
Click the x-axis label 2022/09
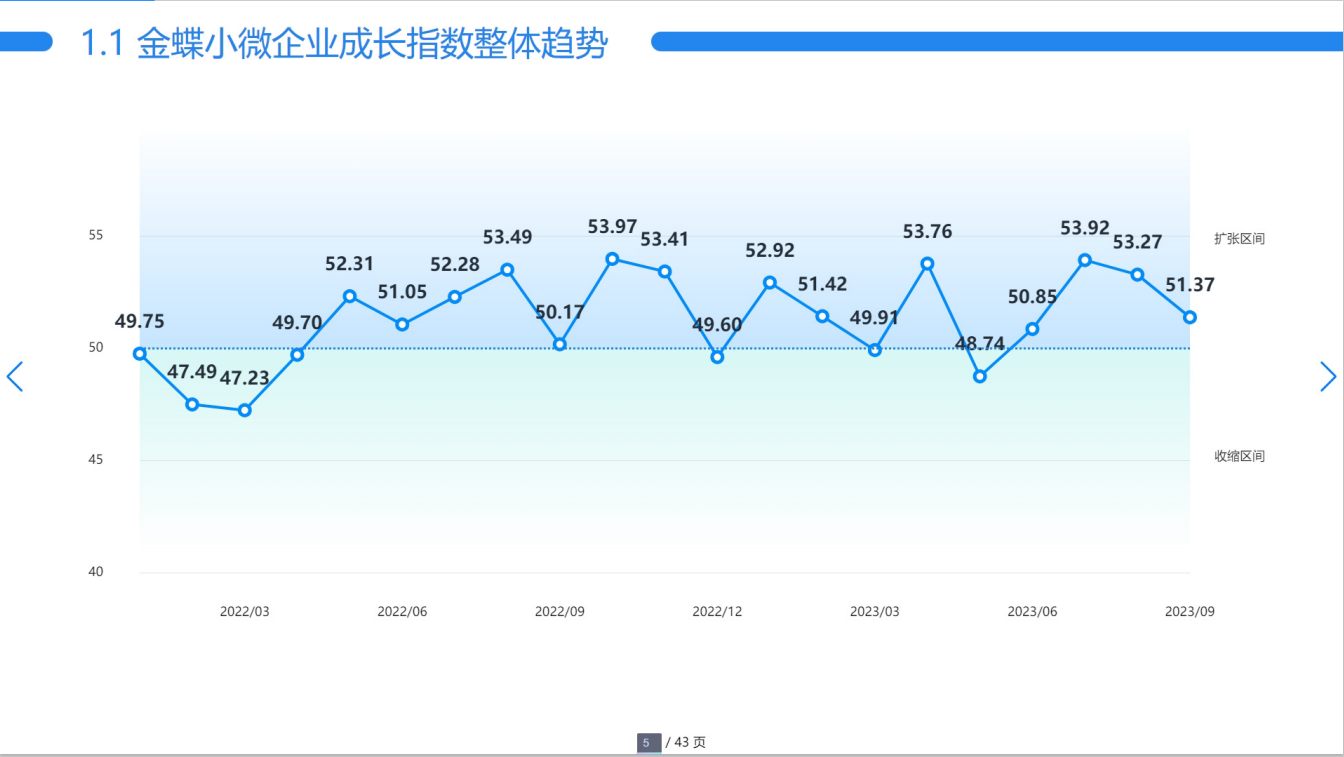click(x=560, y=612)
